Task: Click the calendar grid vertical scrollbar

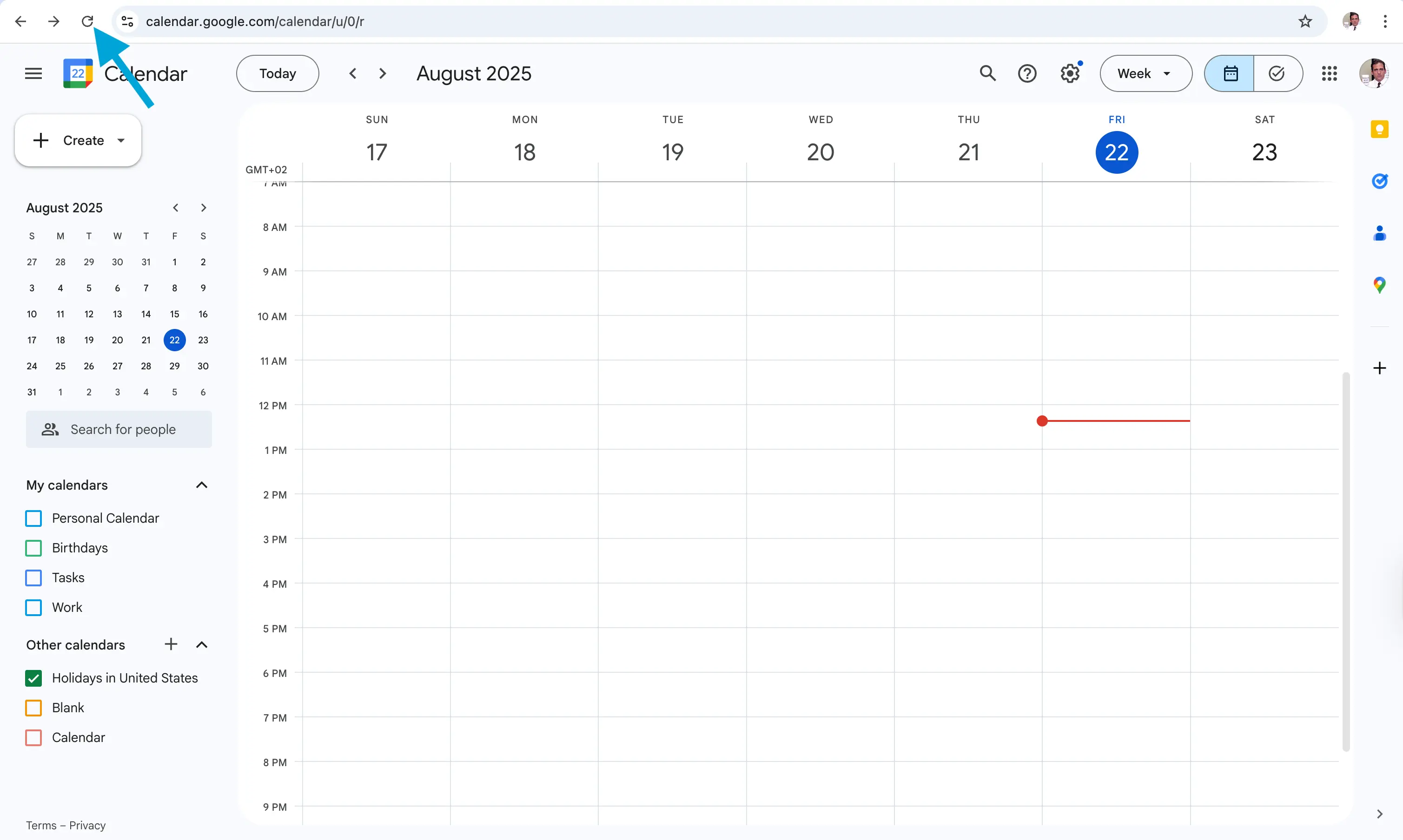Action: click(x=1346, y=562)
